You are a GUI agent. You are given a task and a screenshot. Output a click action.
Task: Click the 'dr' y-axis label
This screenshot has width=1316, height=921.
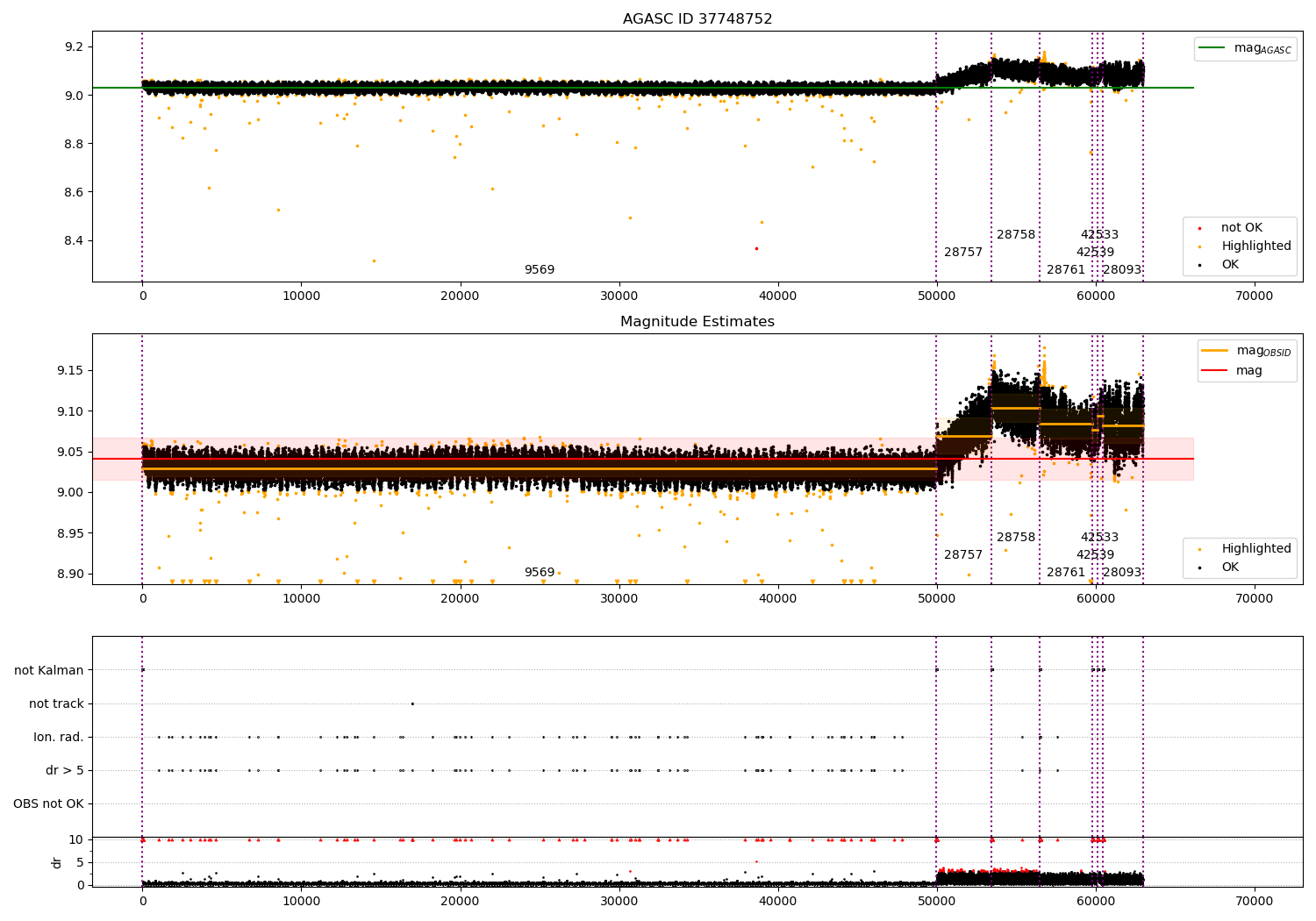pos(57,862)
